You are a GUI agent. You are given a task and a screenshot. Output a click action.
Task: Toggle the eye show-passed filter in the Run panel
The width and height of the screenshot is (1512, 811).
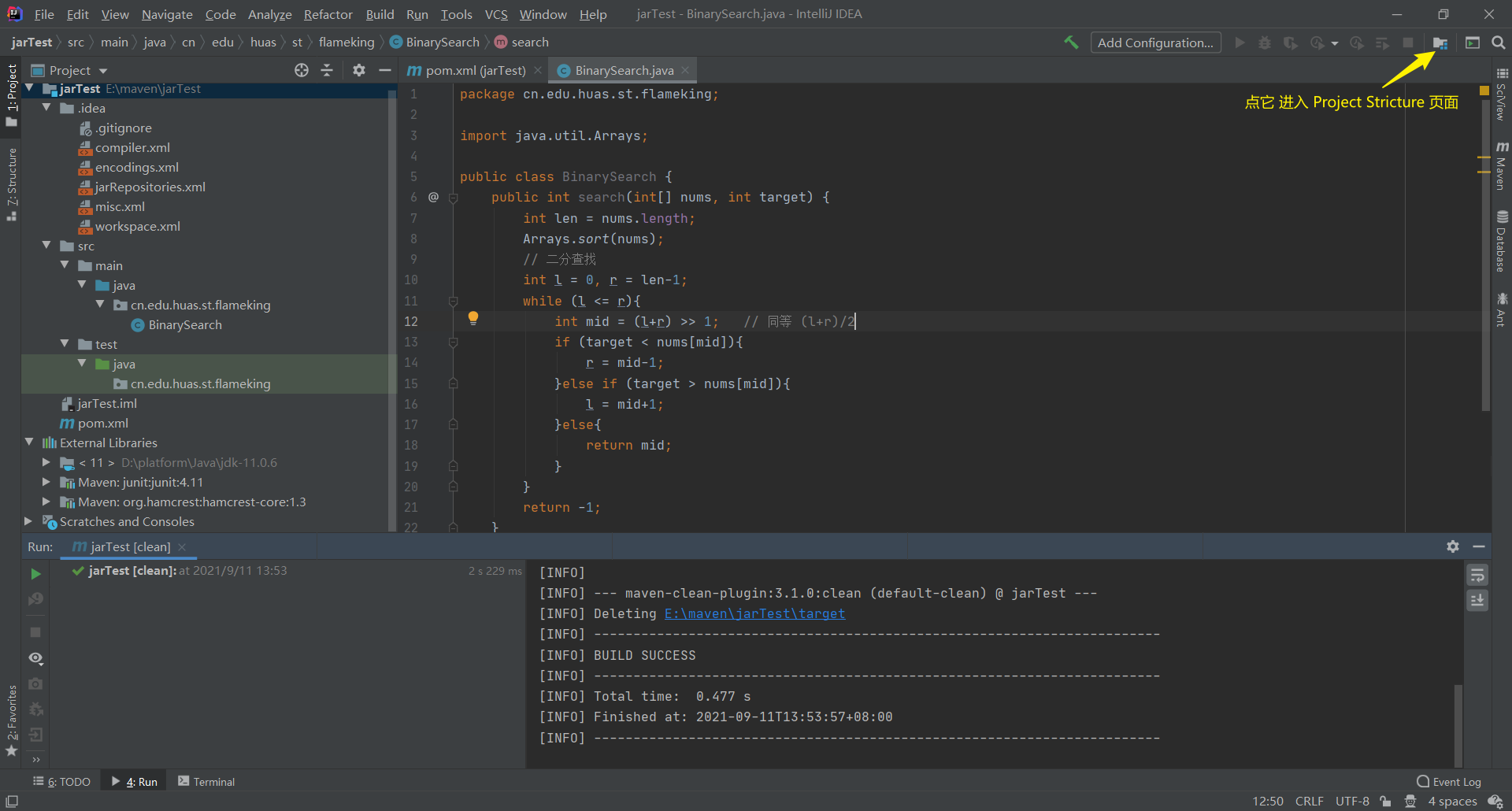35,658
